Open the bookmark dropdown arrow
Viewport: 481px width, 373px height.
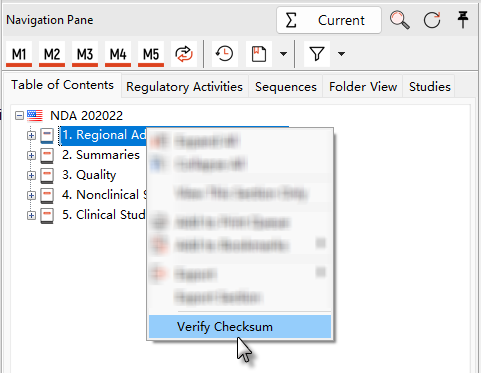pos(283,54)
